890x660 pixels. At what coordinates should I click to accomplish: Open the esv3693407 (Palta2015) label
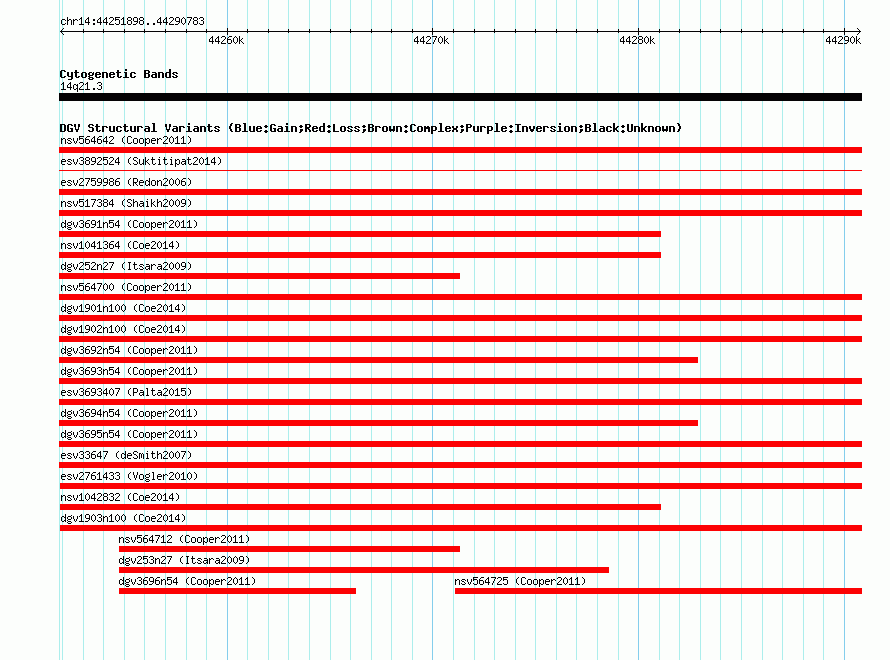point(126,392)
